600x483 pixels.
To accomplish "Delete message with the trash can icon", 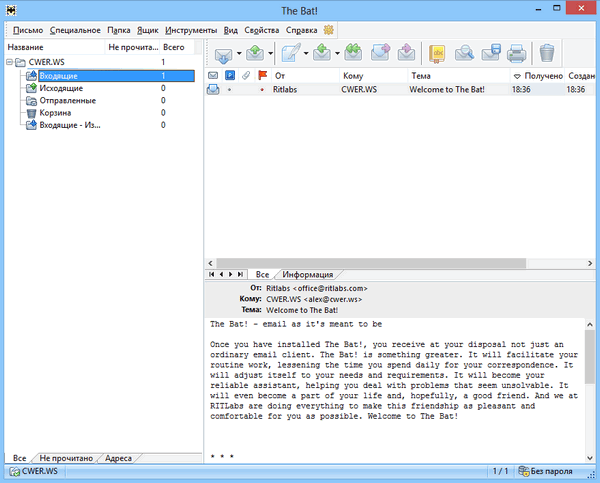I will [x=546, y=52].
